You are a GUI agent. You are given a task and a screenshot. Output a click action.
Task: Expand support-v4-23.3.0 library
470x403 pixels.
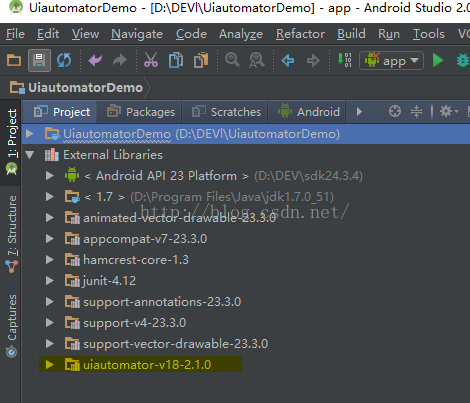coord(50,323)
